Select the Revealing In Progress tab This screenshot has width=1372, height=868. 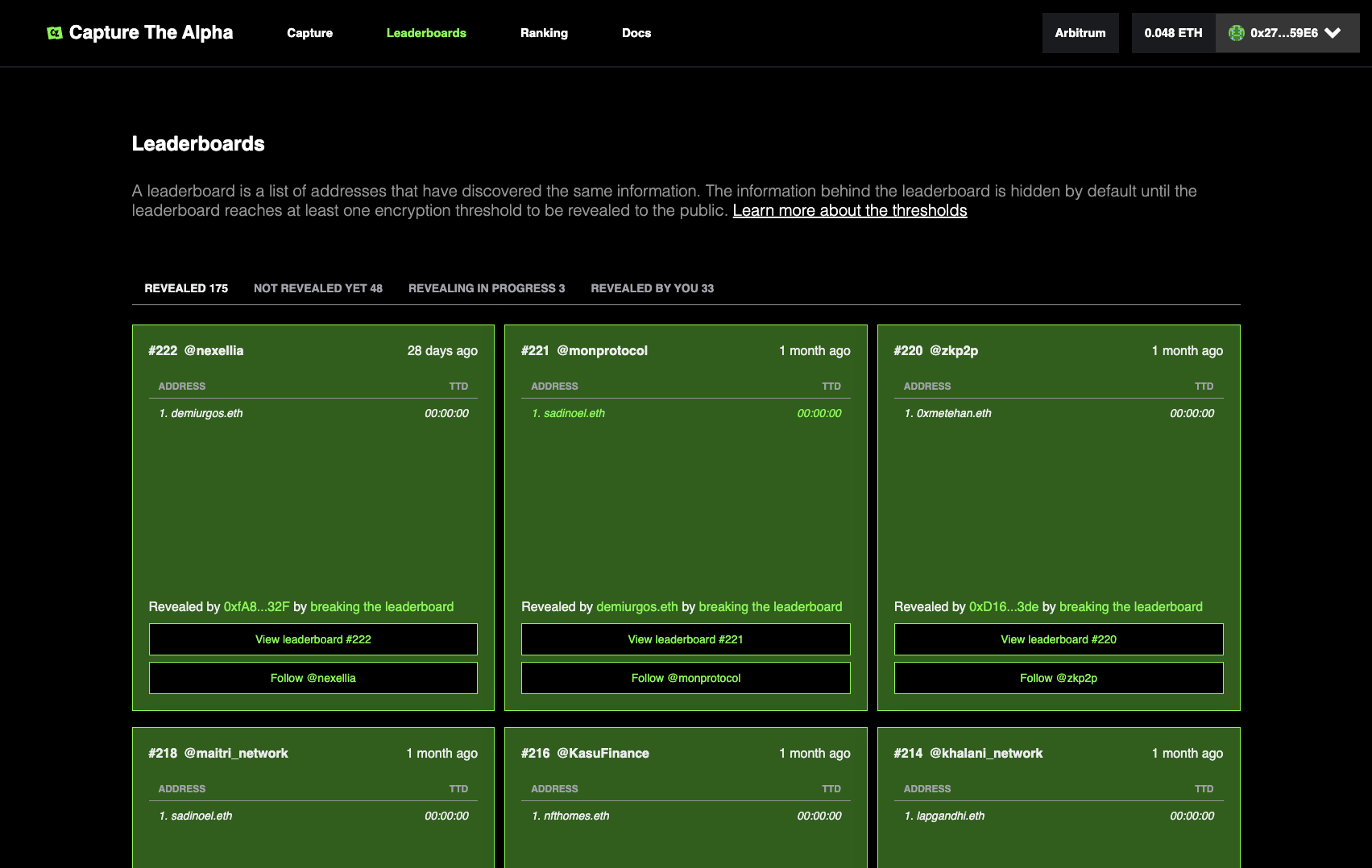[x=486, y=288]
